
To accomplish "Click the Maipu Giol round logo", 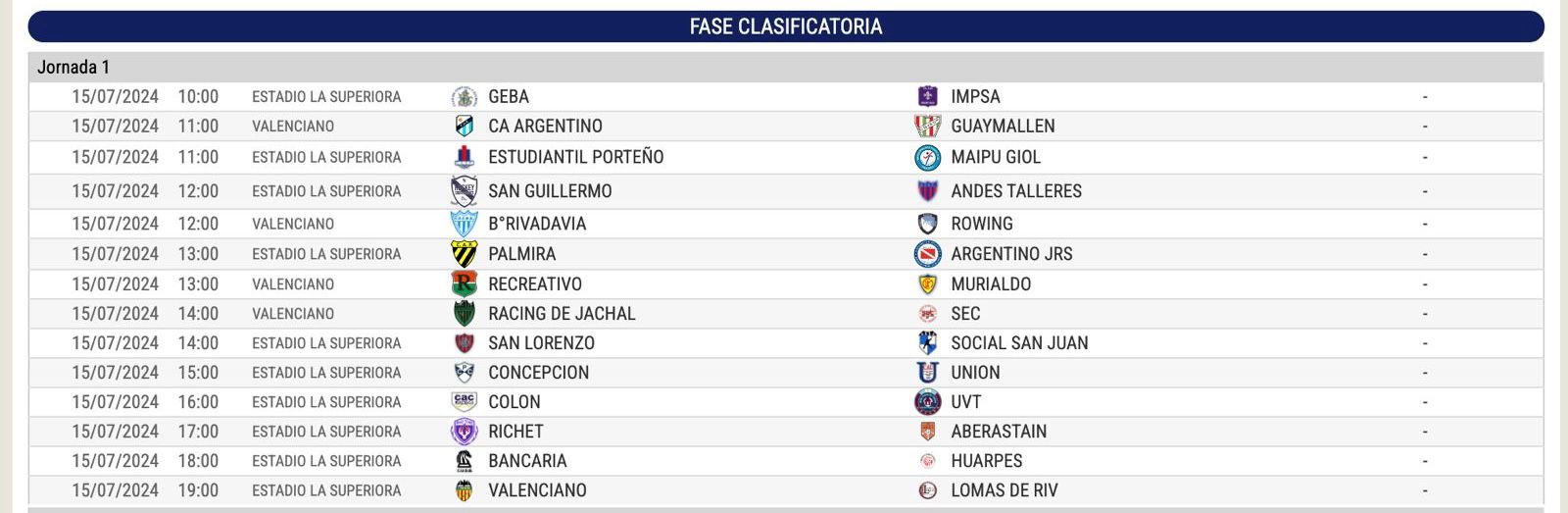I will coord(927,157).
